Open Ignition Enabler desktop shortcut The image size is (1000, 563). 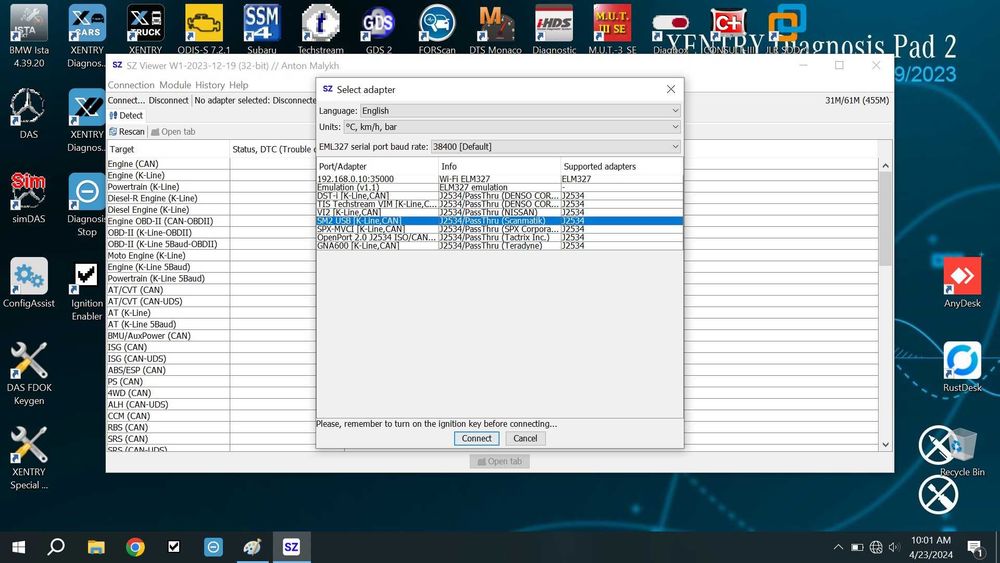[x=87, y=290]
